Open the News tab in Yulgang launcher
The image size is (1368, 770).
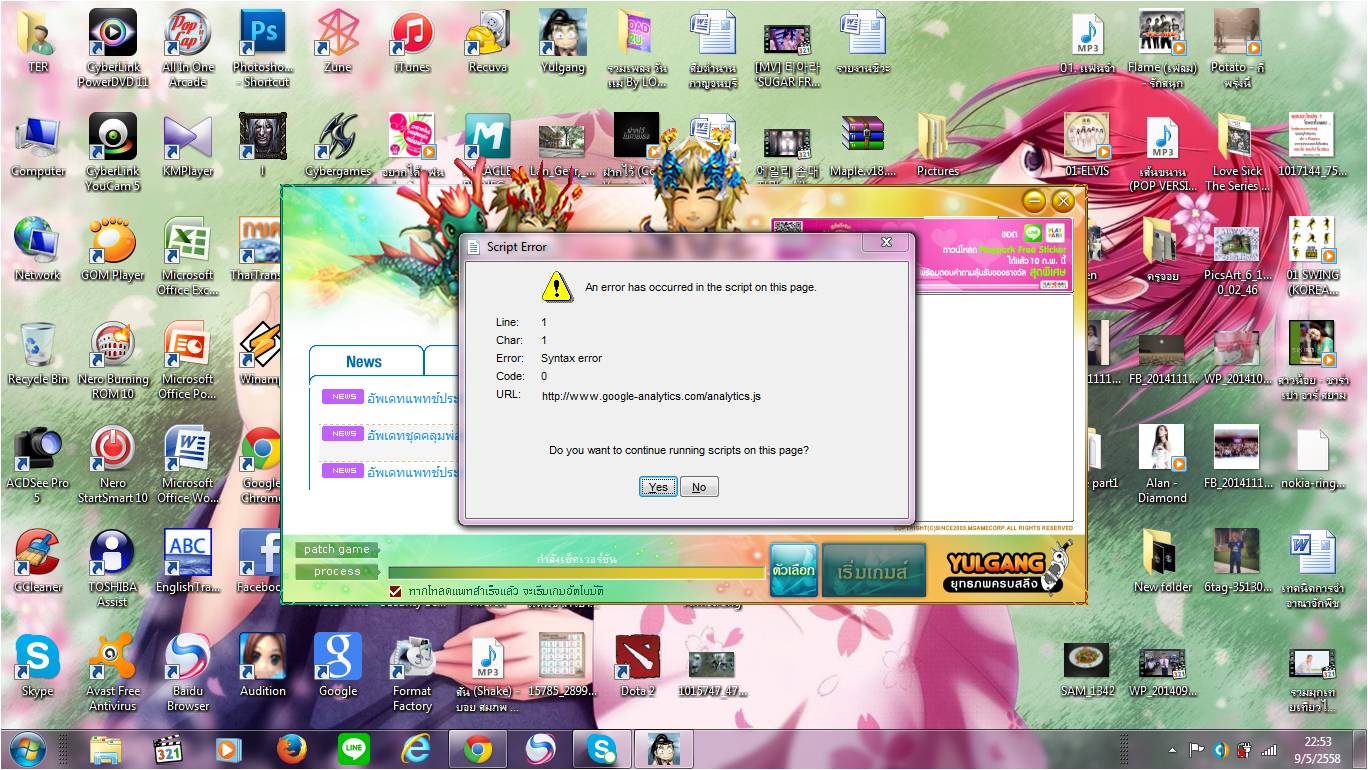point(364,361)
